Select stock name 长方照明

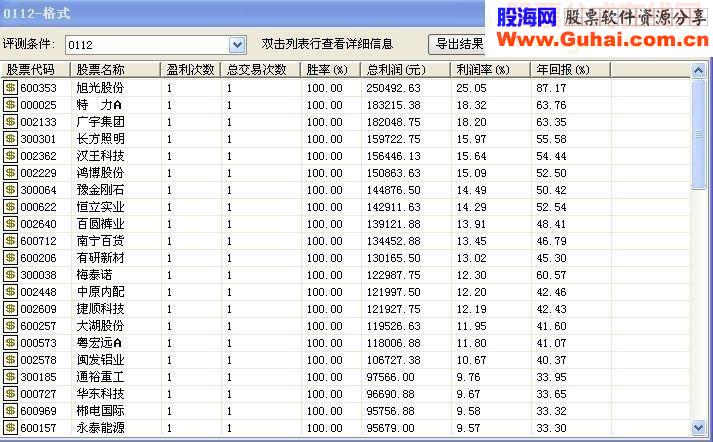pos(100,139)
